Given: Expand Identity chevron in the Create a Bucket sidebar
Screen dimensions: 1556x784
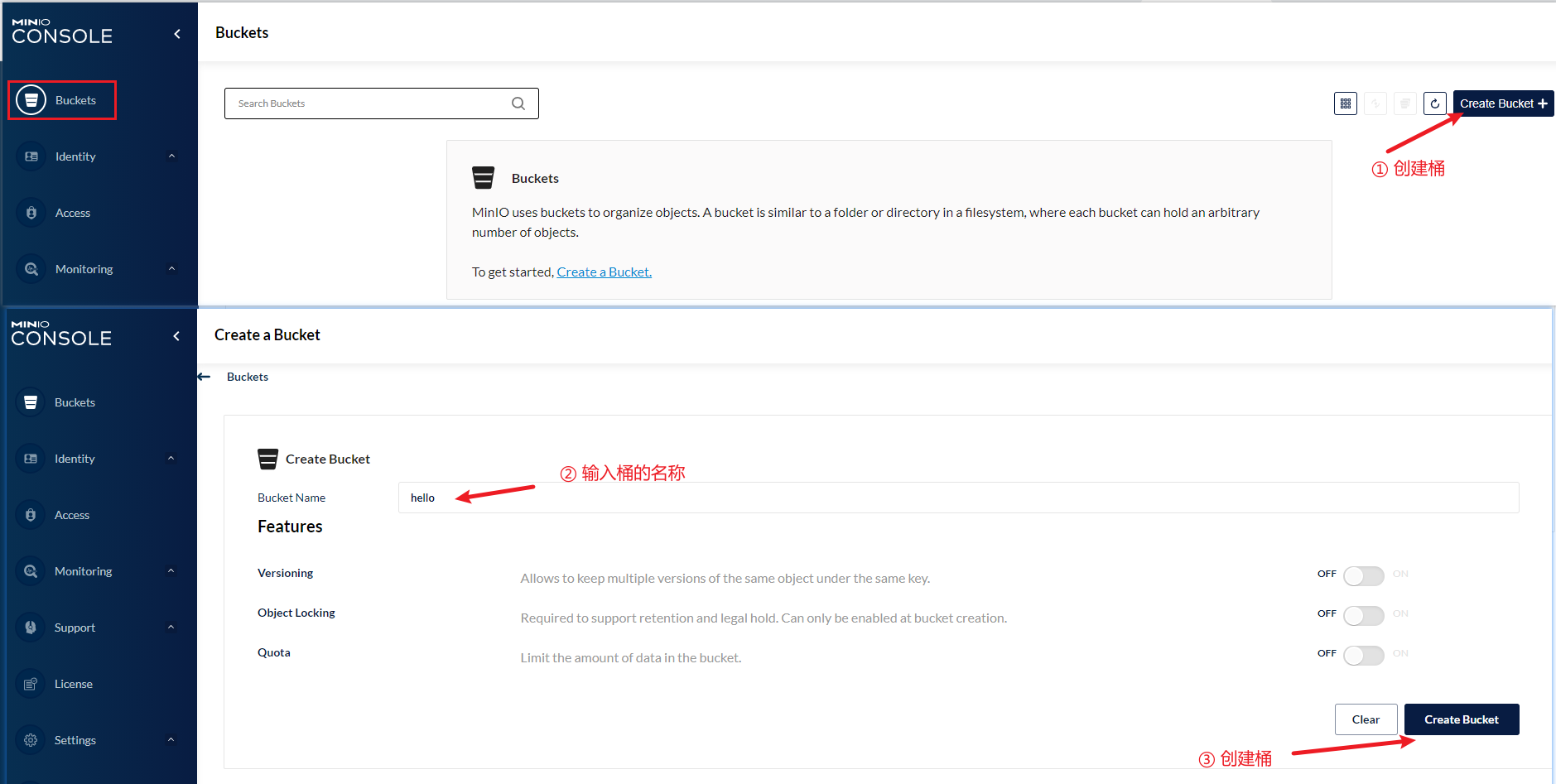Looking at the screenshot, I should point(171,459).
